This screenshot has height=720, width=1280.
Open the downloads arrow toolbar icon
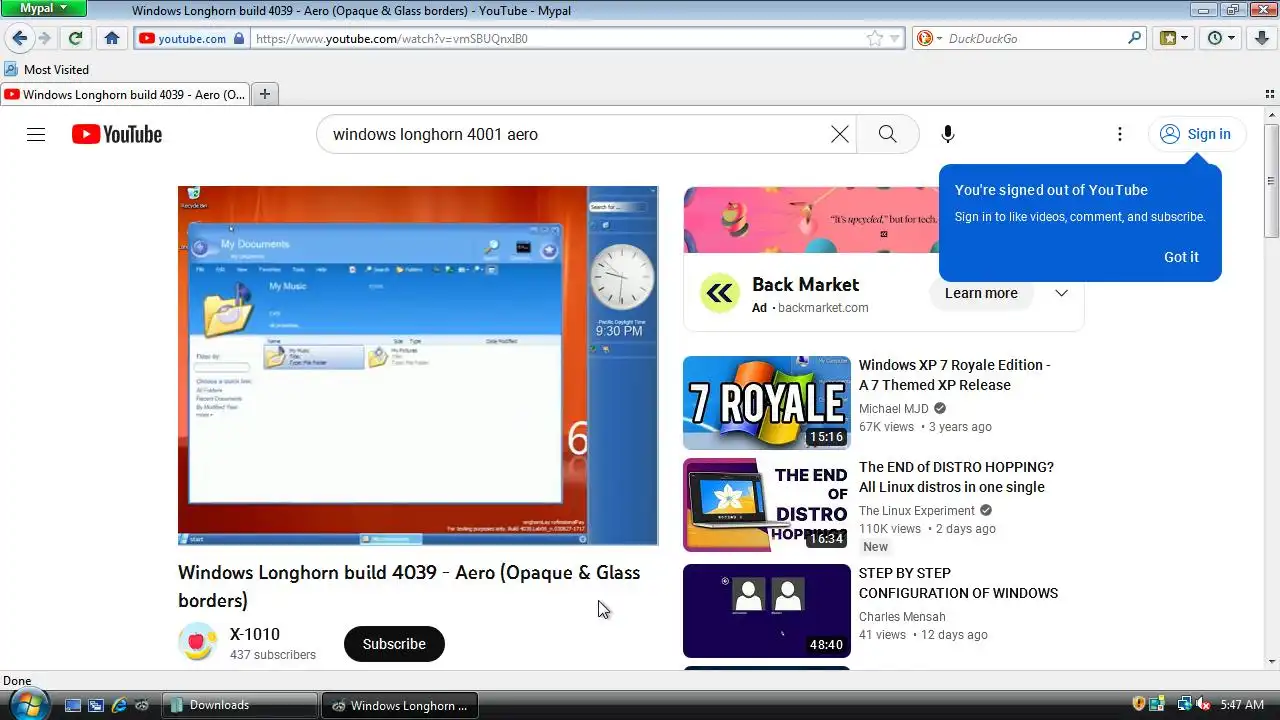(x=1261, y=38)
